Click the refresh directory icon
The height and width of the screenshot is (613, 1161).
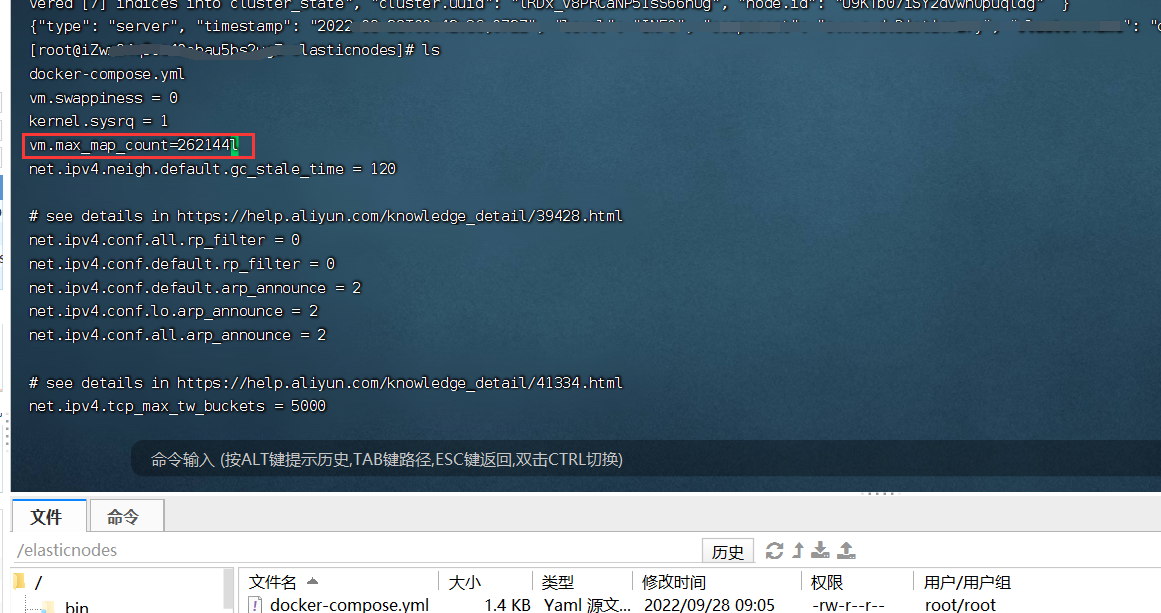tap(774, 551)
